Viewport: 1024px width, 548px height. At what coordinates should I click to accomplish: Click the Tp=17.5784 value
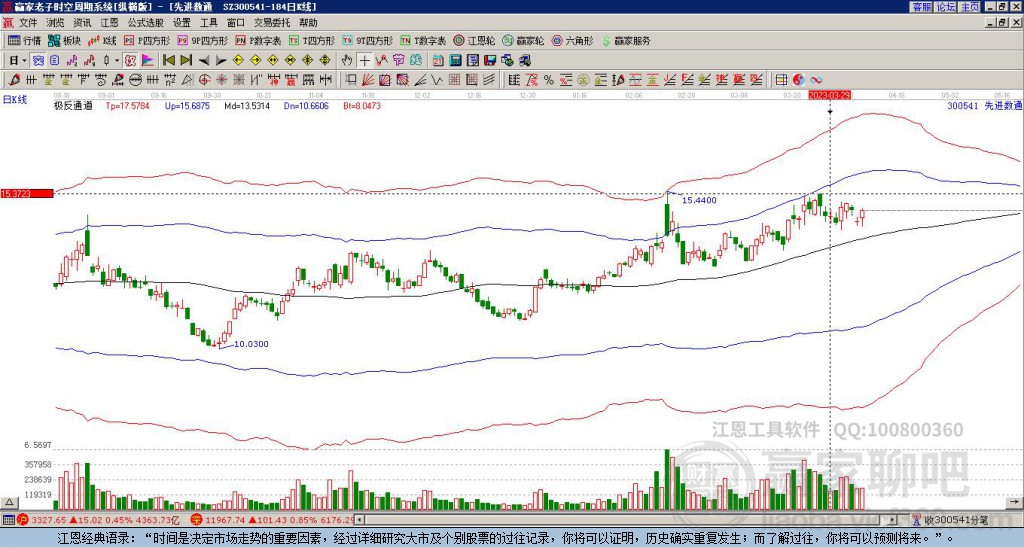coord(127,105)
